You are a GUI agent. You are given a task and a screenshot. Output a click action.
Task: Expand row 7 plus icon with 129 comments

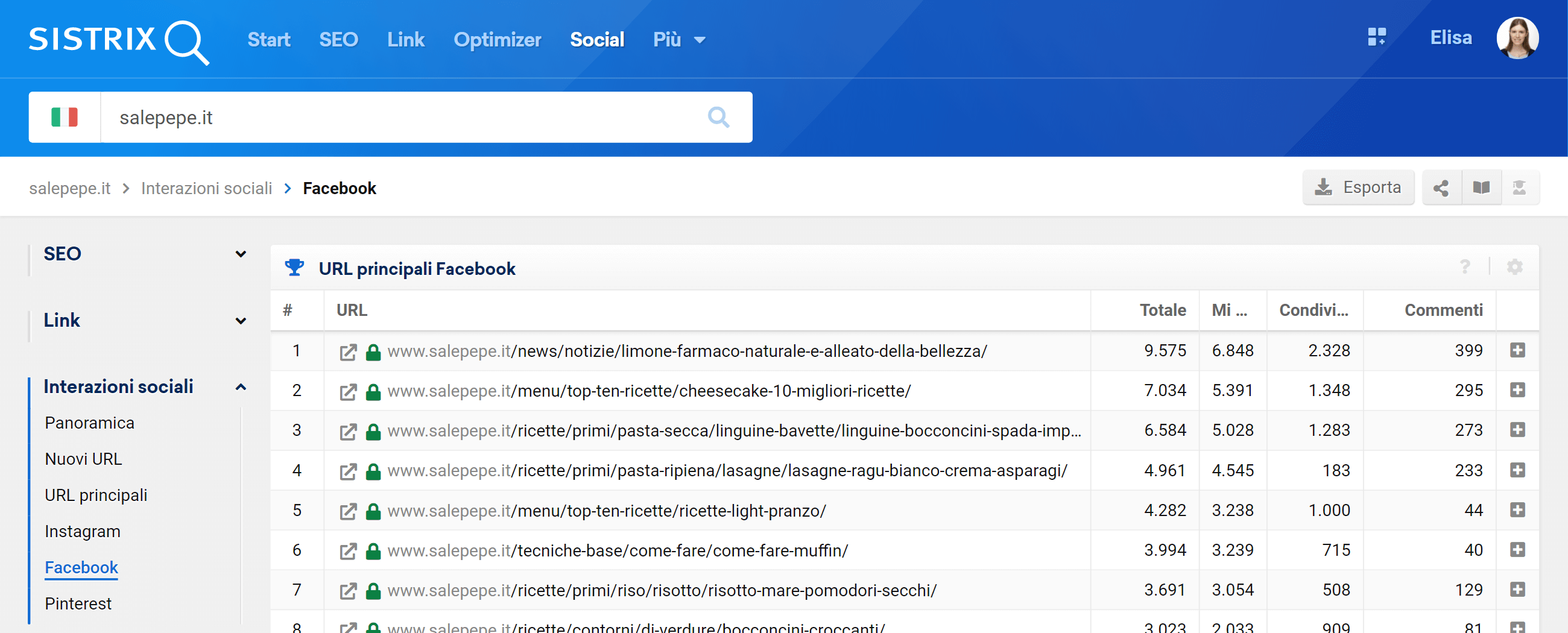click(x=1517, y=589)
